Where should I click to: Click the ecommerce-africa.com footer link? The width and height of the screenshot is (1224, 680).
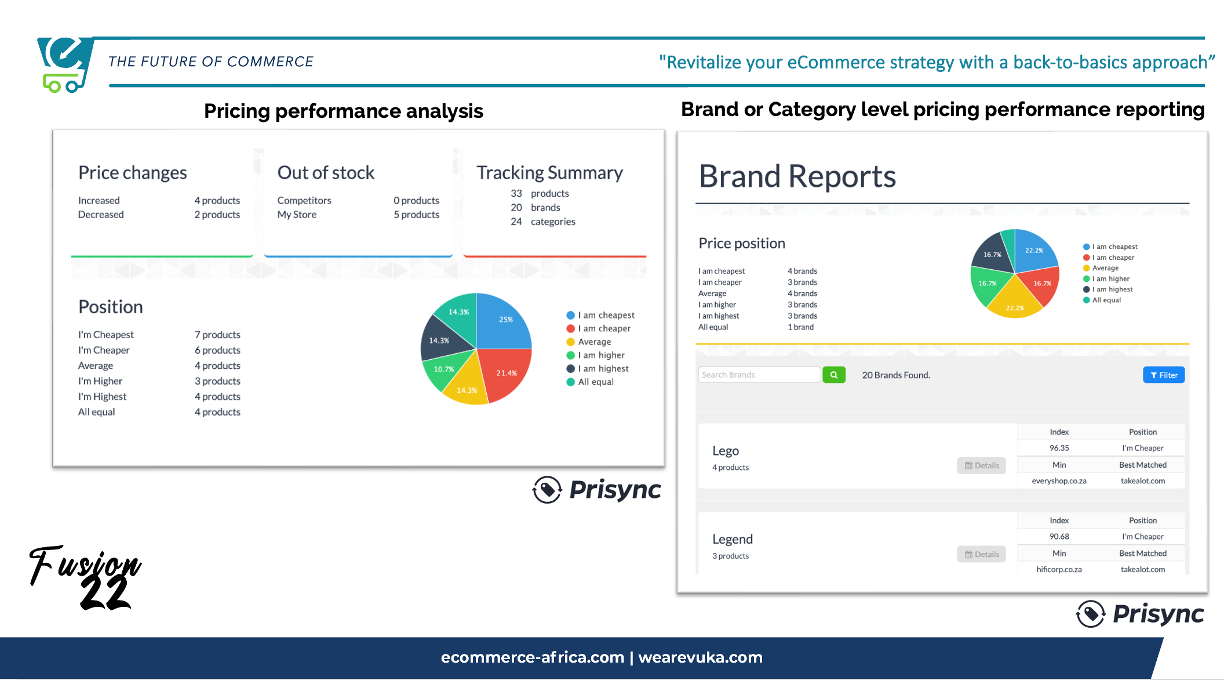click(532, 658)
